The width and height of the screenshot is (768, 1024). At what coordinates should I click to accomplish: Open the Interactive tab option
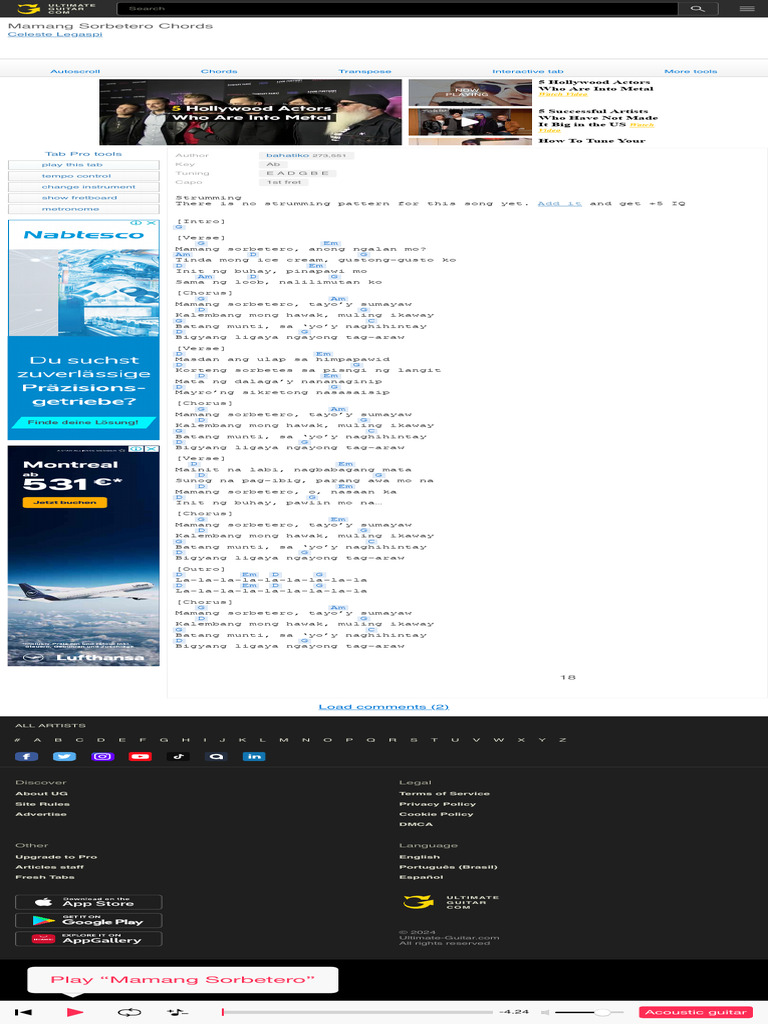(x=528, y=71)
